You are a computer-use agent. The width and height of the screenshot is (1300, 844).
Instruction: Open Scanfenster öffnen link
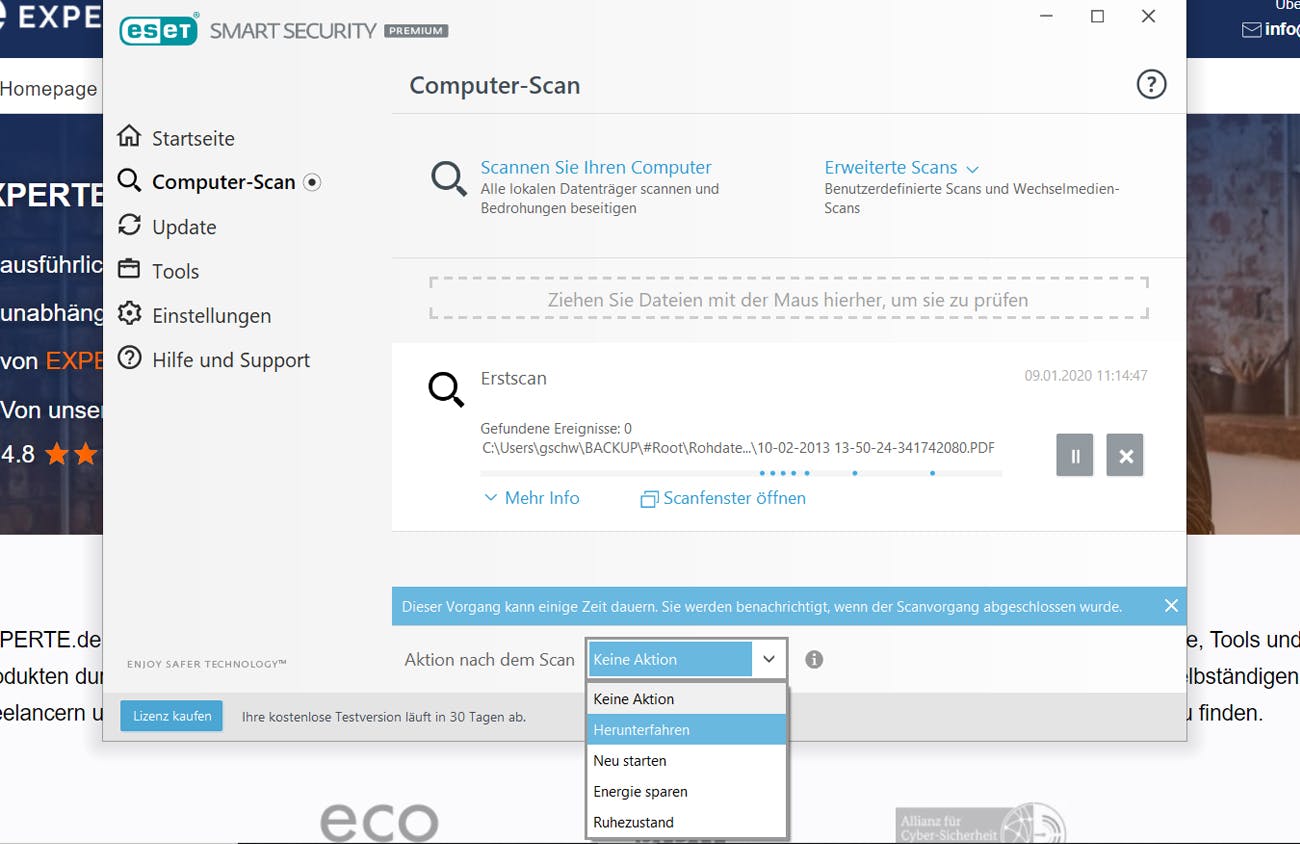(x=723, y=498)
